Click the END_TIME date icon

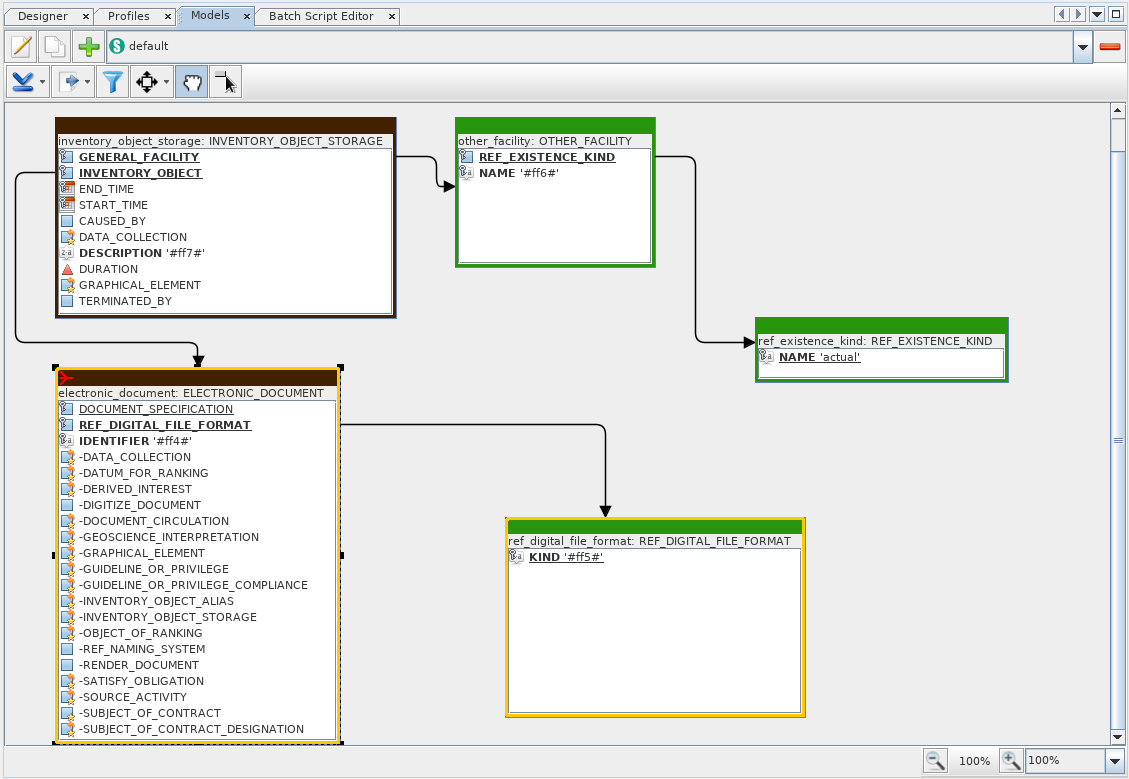(67, 189)
